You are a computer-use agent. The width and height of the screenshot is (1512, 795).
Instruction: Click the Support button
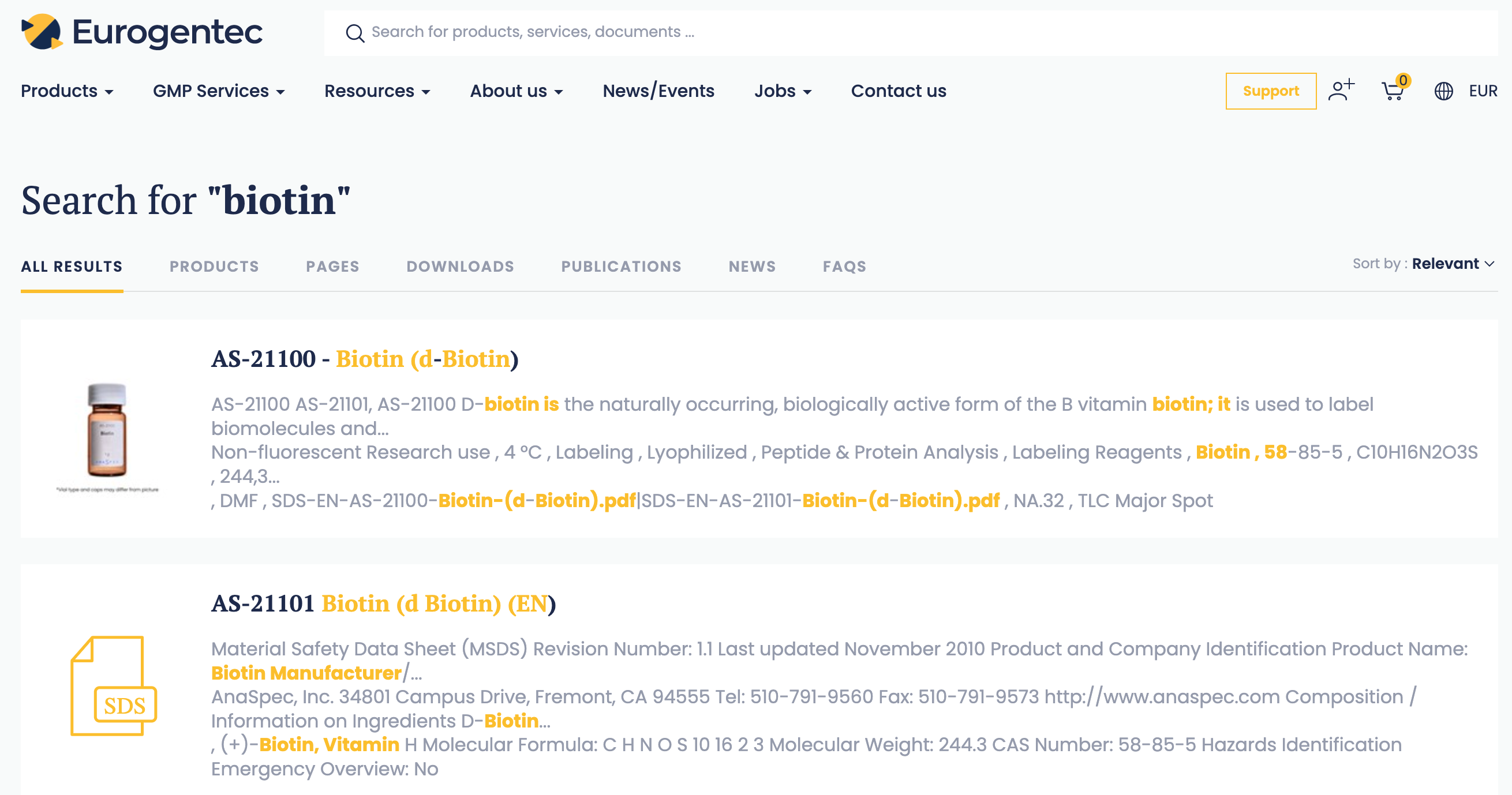tap(1271, 91)
